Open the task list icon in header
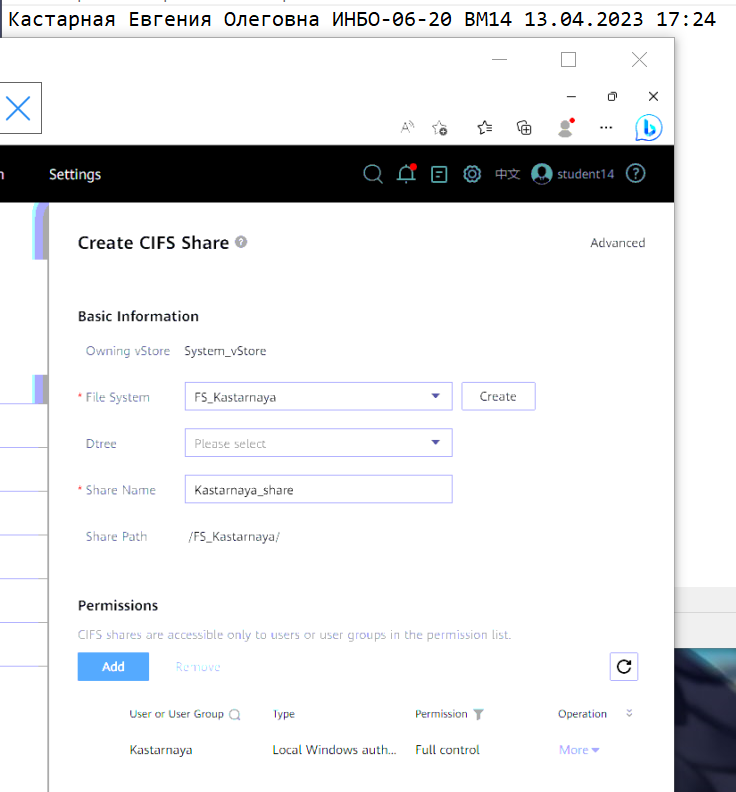The image size is (736, 792). tap(438, 175)
